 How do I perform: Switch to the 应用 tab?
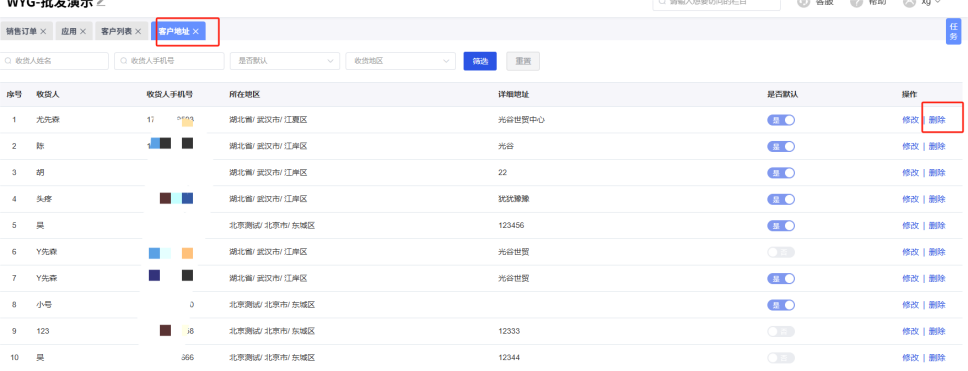(69, 31)
